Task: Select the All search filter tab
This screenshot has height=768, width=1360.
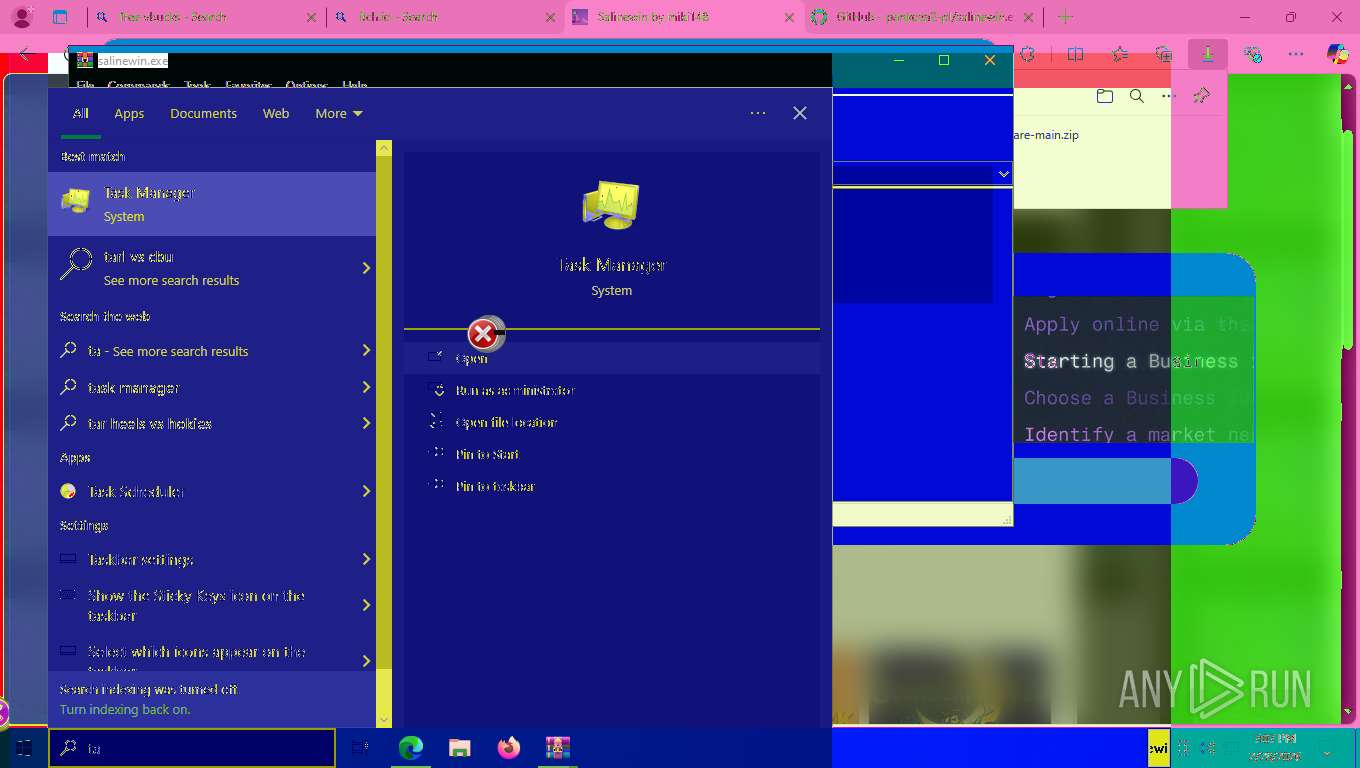Action: pyautogui.click(x=80, y=113)
